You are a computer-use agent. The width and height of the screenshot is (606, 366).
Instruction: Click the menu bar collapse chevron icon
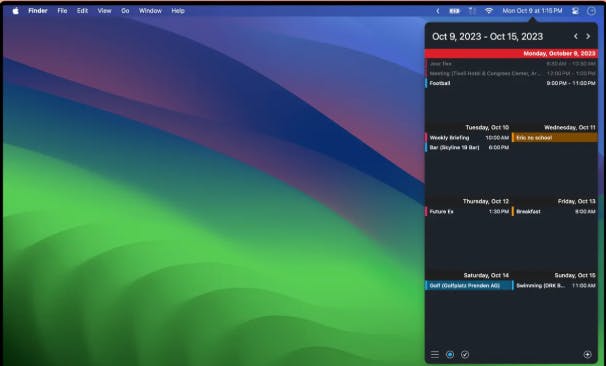pos(438,11)
